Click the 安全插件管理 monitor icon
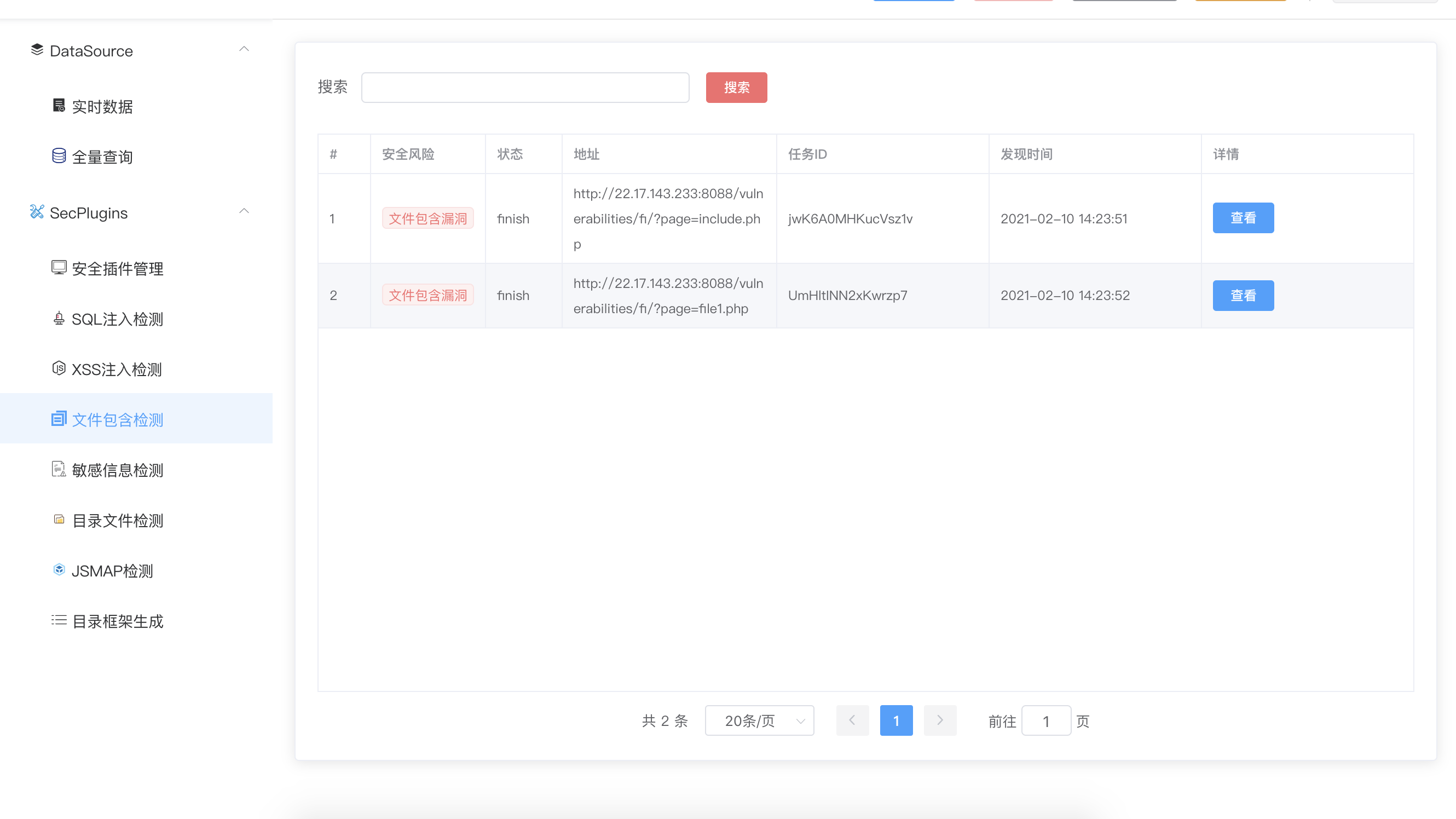Screen dimensions: 1456x819 (x=59, y=267)
